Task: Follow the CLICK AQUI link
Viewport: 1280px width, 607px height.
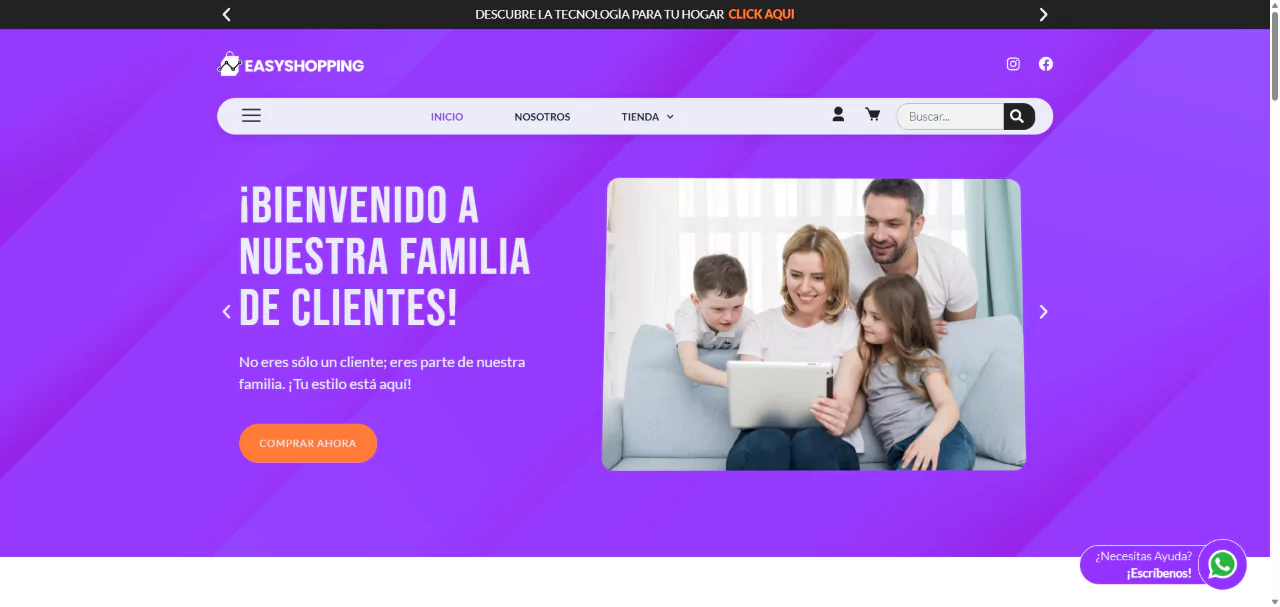Action: click(761, 14)
